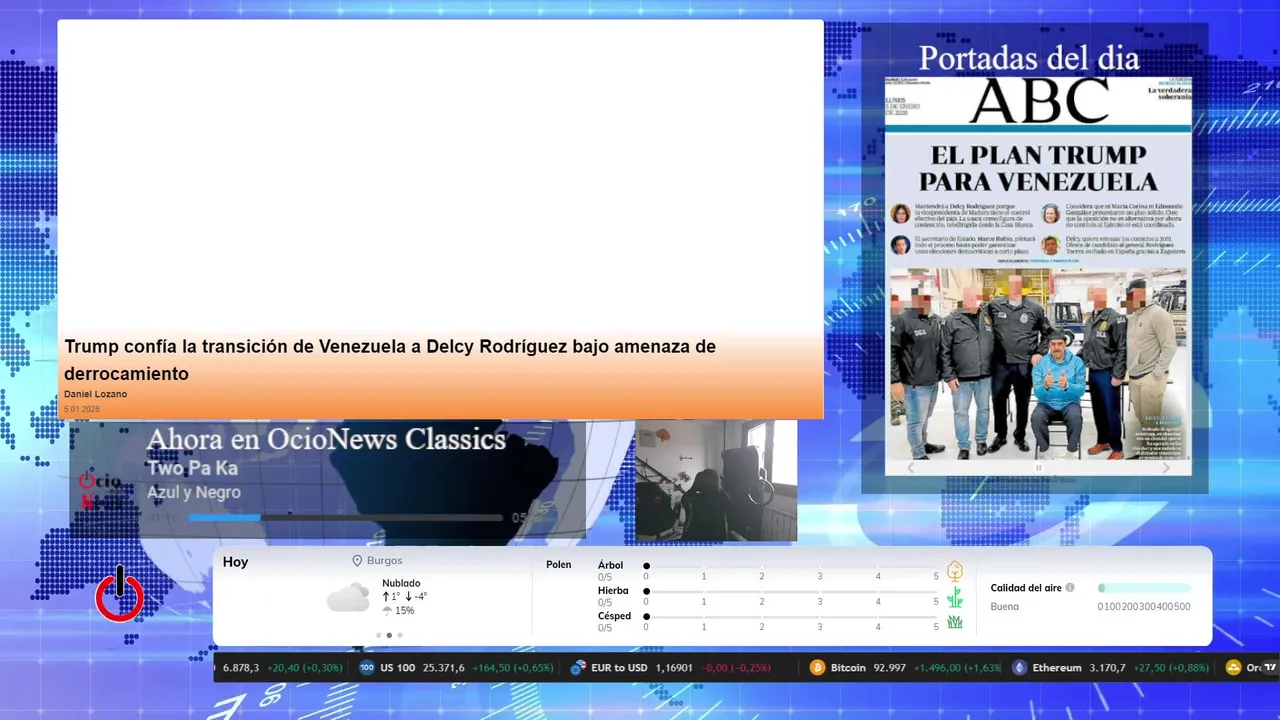Click the EUR to USD currency icon
1280x720 pixels.
point(578,667)
